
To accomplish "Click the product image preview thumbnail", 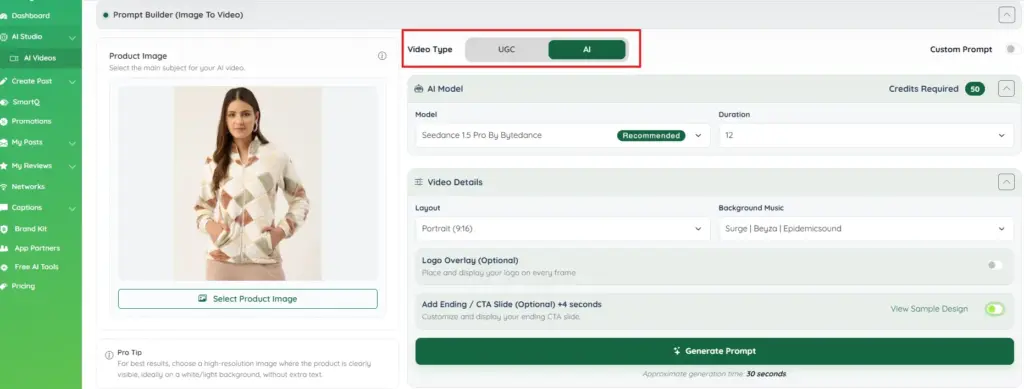I will 248,183.
